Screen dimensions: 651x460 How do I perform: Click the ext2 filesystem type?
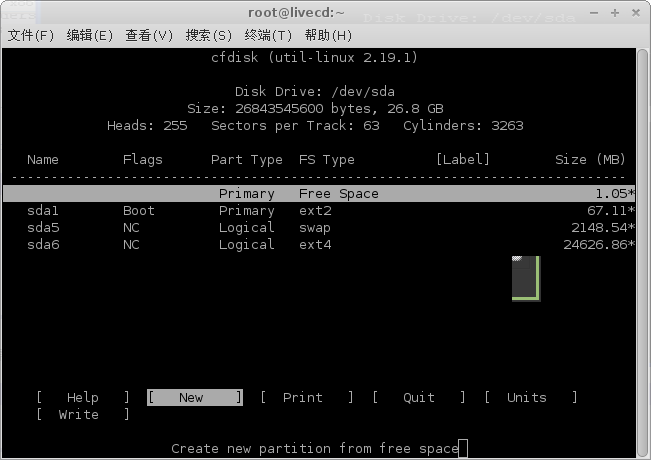315,211
